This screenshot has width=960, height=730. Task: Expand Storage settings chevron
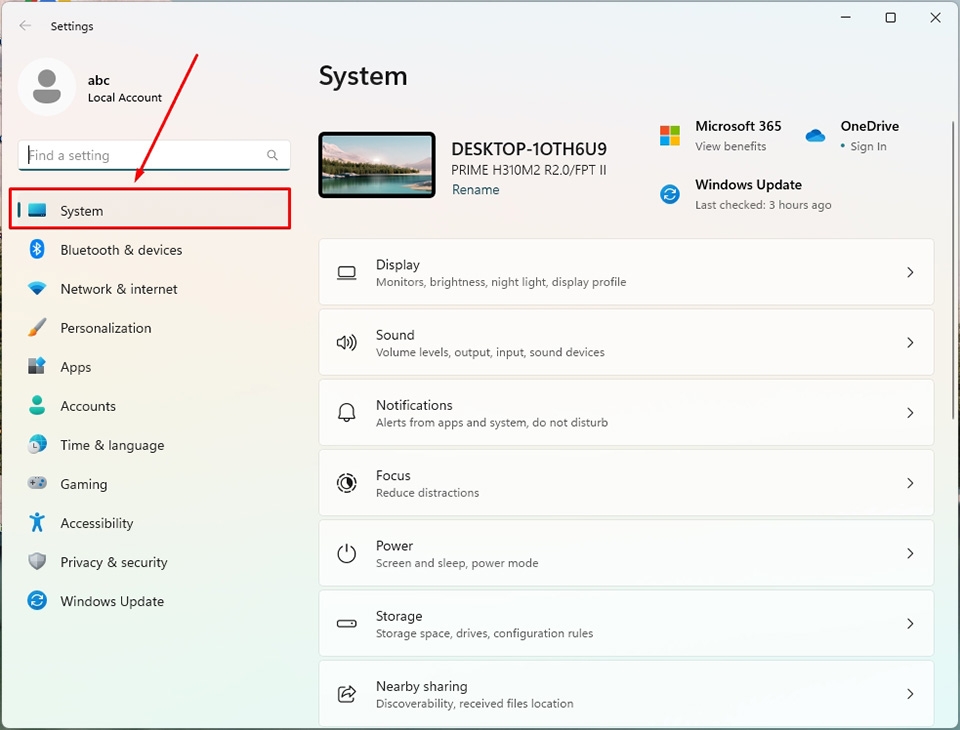coord(910,623)
